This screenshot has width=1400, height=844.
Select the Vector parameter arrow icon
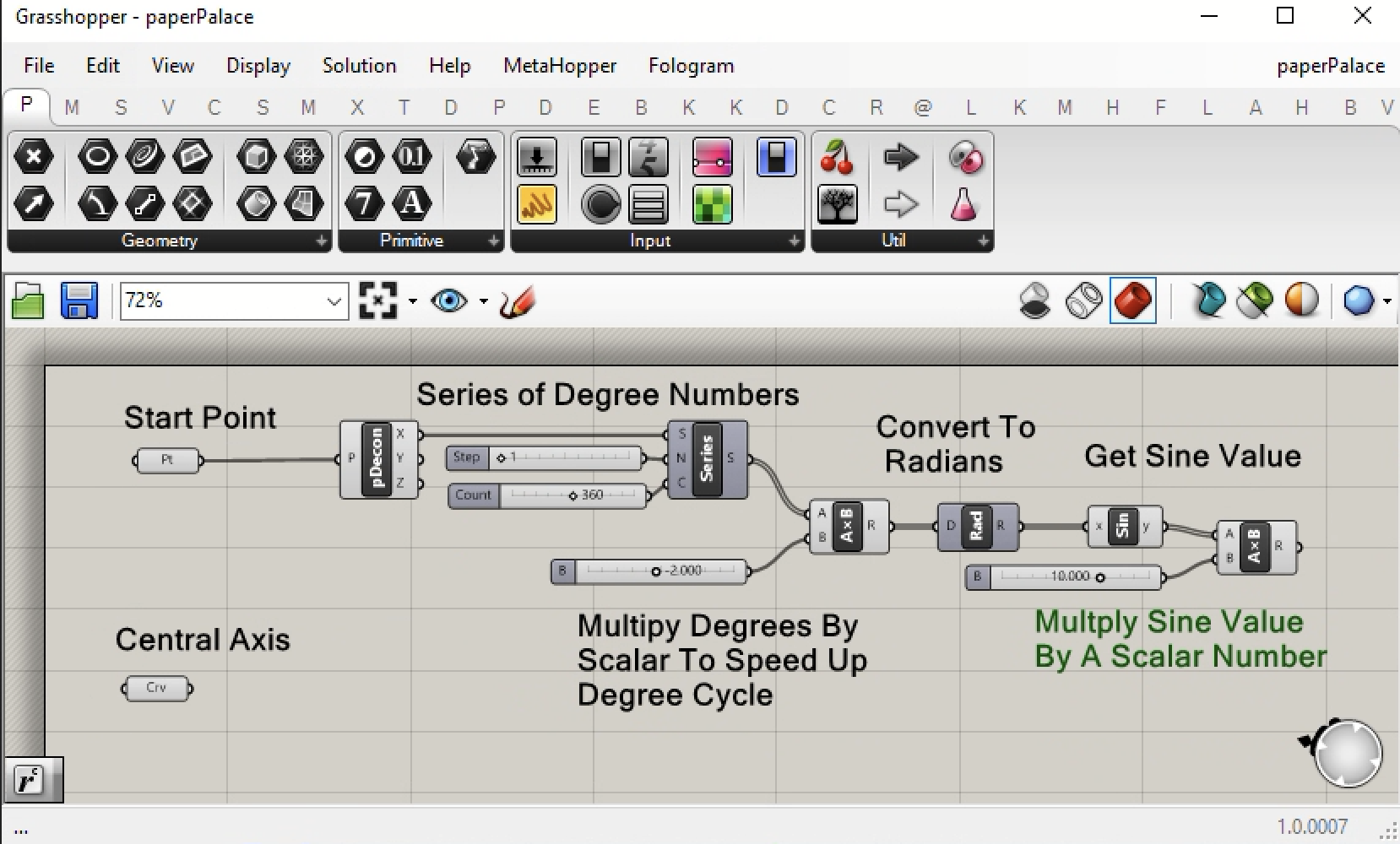coord(34,203)
